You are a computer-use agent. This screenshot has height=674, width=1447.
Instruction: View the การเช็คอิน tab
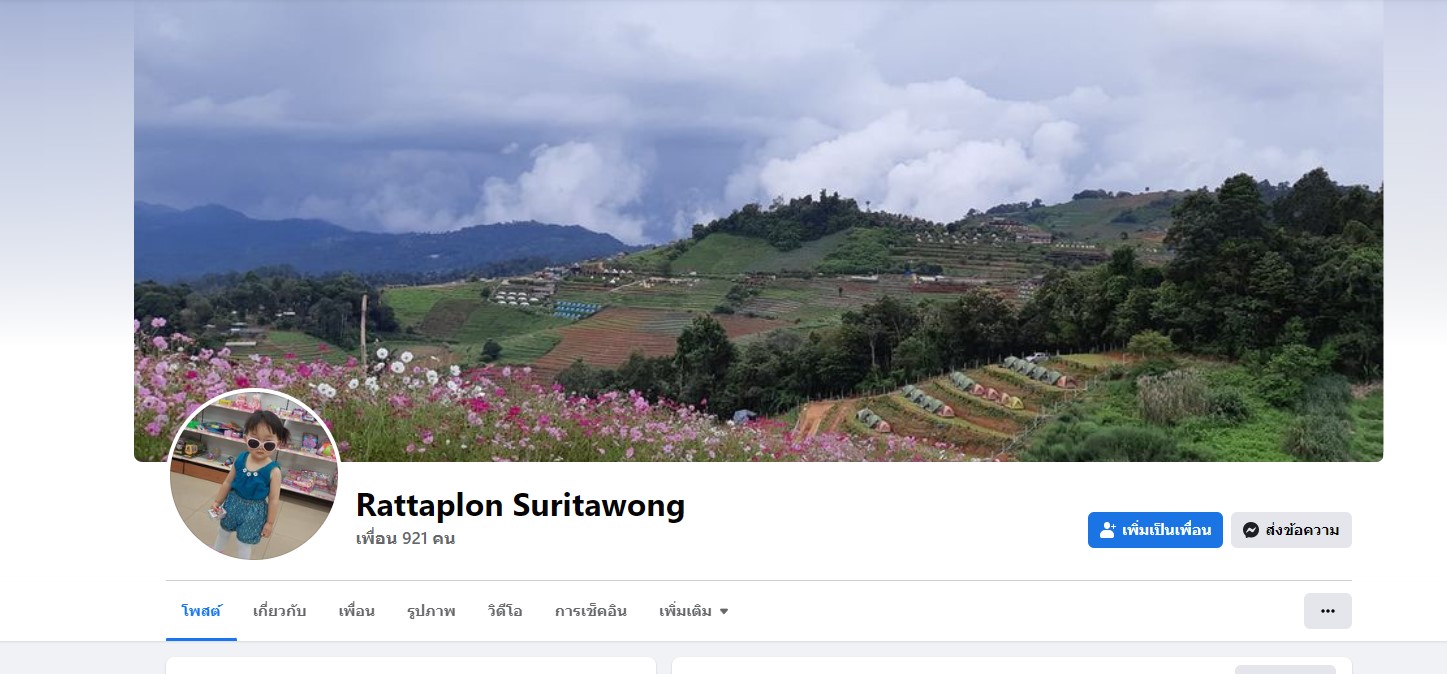tap(591, 611)
